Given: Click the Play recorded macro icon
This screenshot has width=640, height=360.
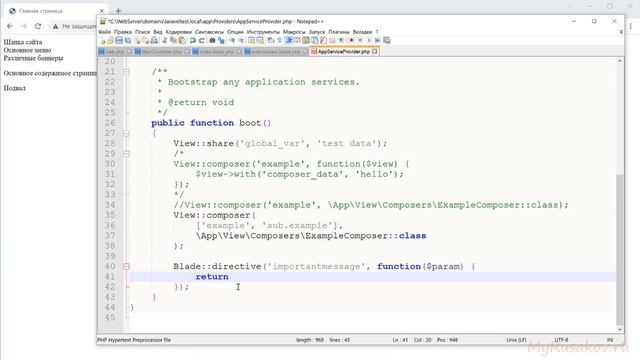Looking at the screenshot, I should click(369, 40).
